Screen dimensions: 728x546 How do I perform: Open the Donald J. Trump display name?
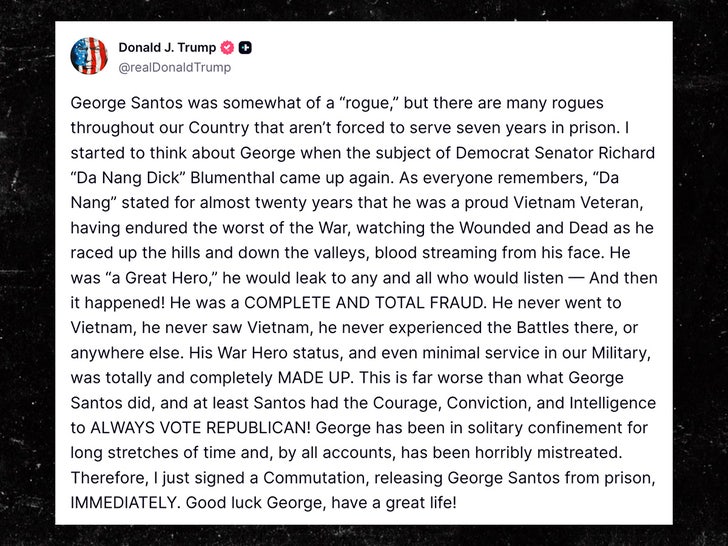[x=167, y=48]
